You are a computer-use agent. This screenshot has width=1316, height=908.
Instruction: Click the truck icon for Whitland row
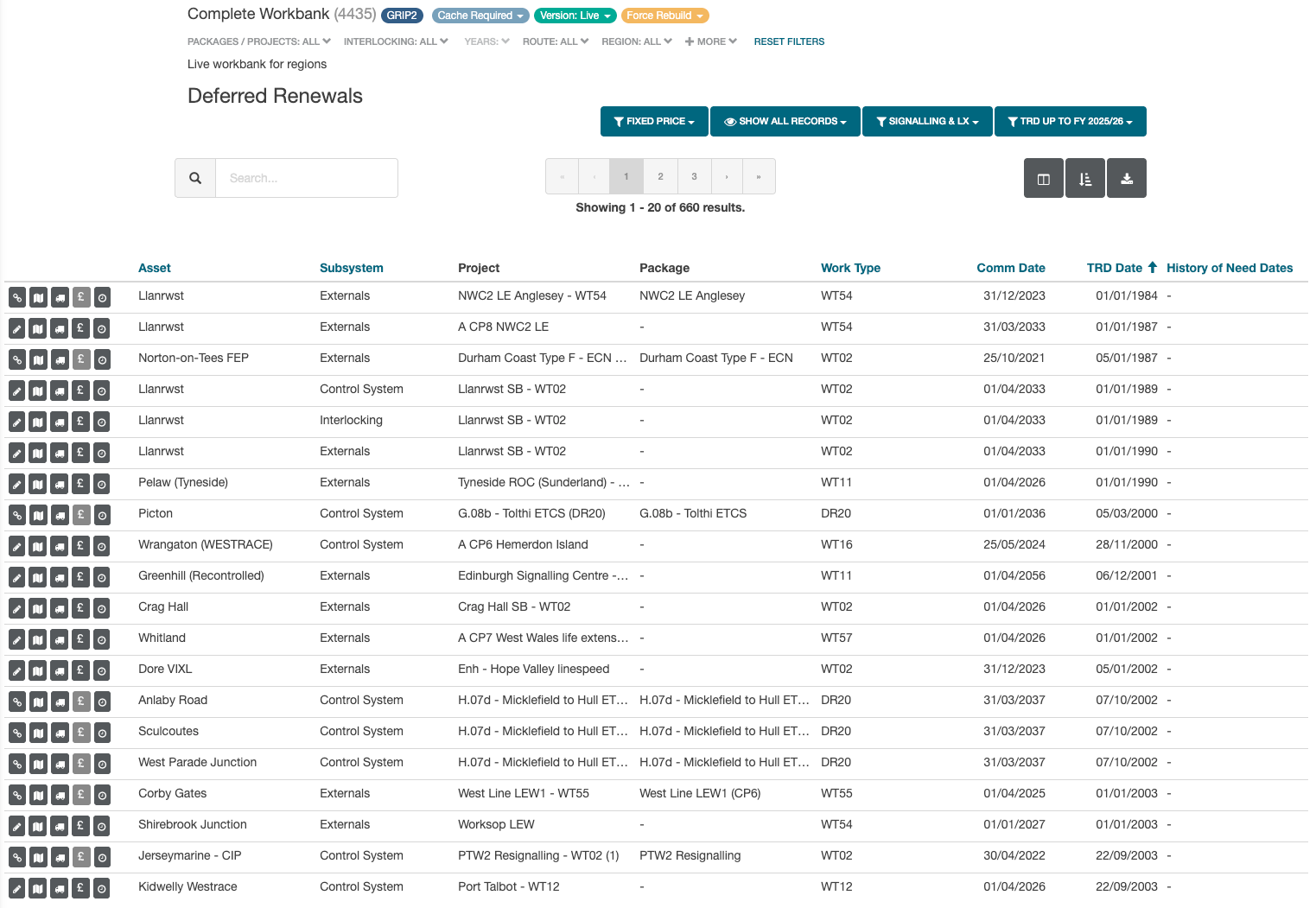pos(60,639)
